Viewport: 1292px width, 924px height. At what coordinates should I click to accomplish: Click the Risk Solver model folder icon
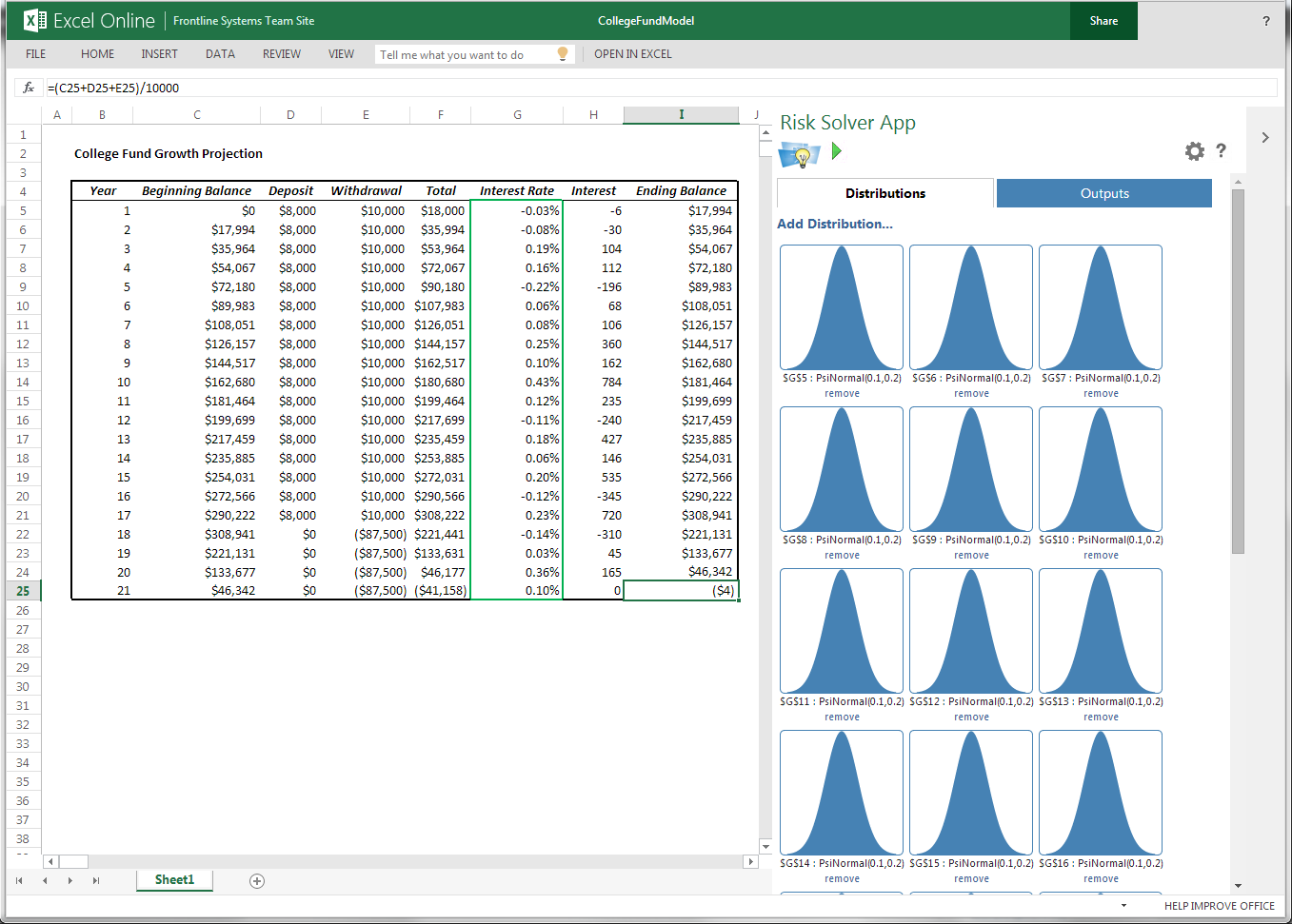click(x=798, y=154)
